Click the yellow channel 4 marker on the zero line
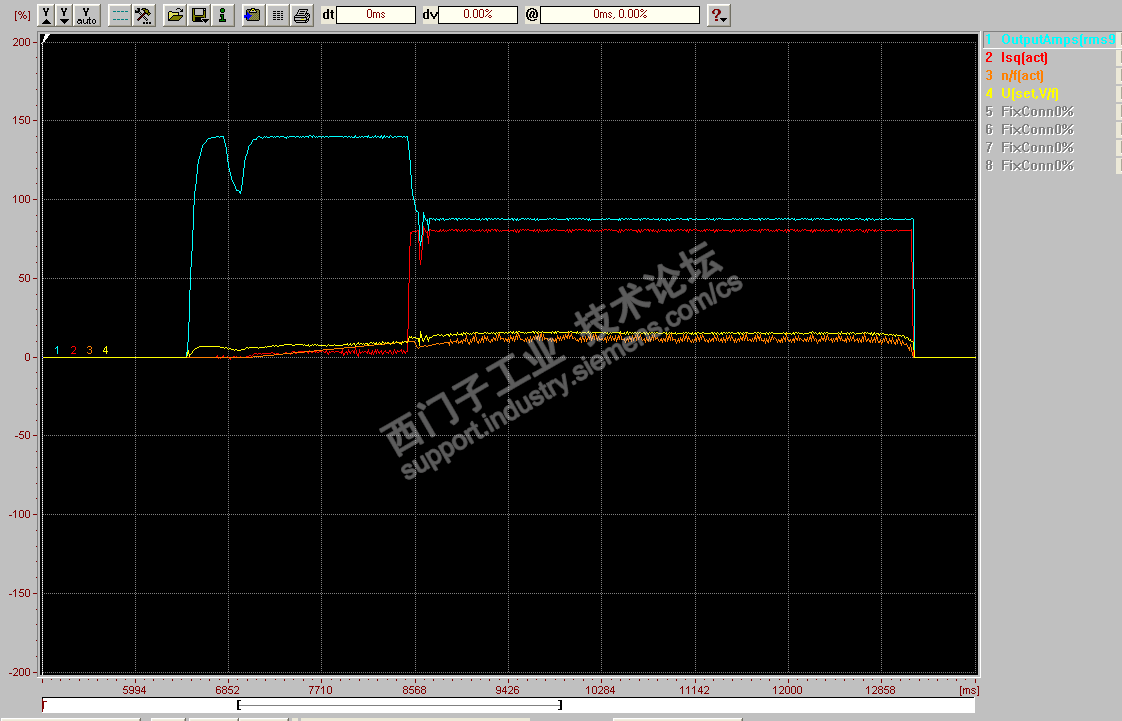1122x721 pixels. point(105,350)
